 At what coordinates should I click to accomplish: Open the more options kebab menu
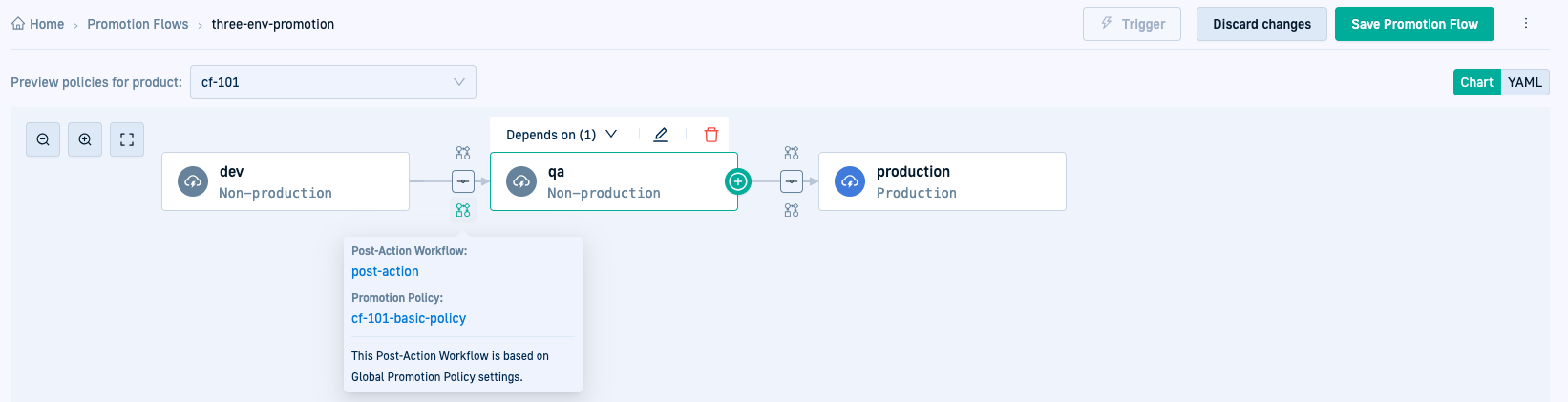[x=1526, y=24]
